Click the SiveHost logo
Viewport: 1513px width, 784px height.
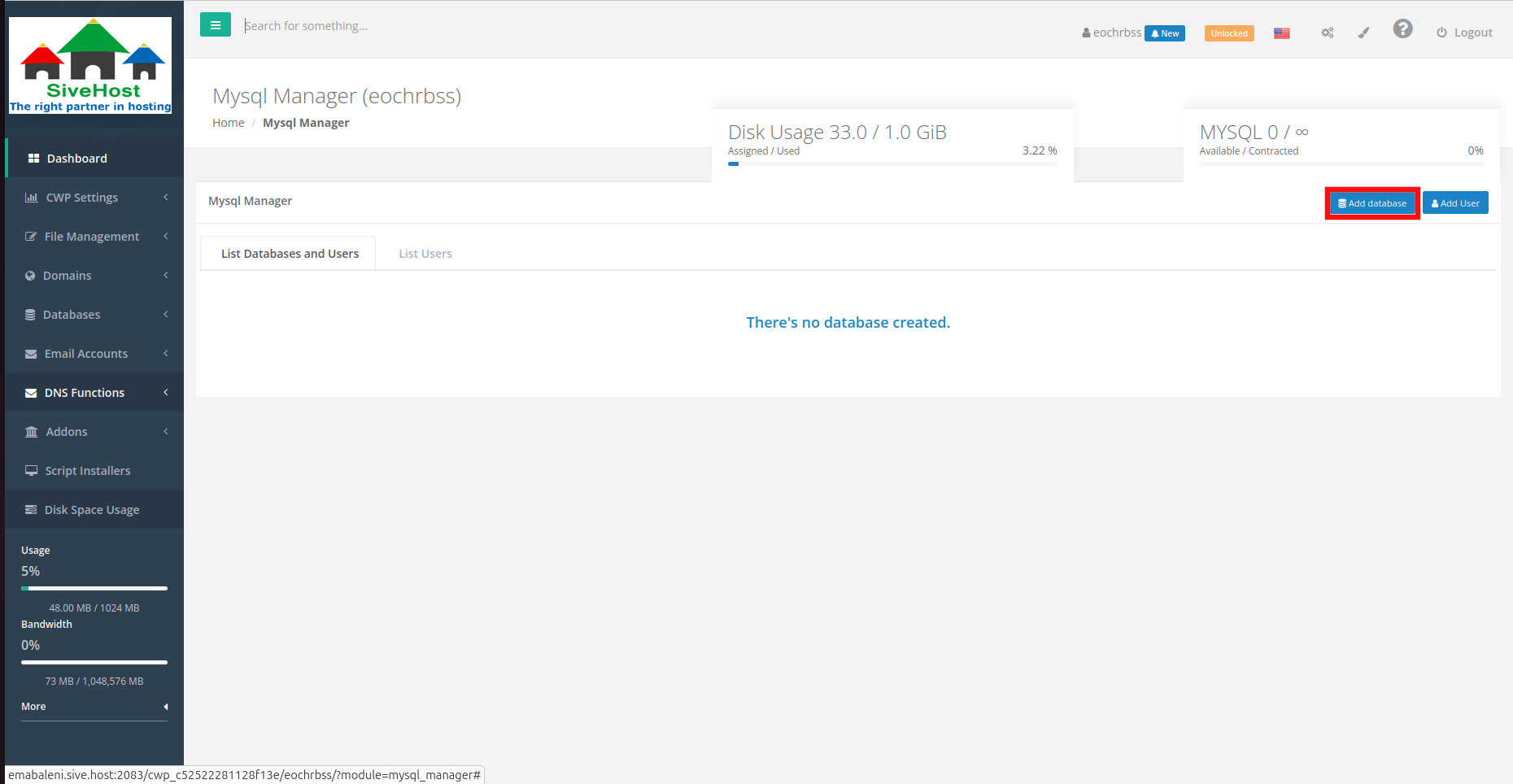pos(90,65)
